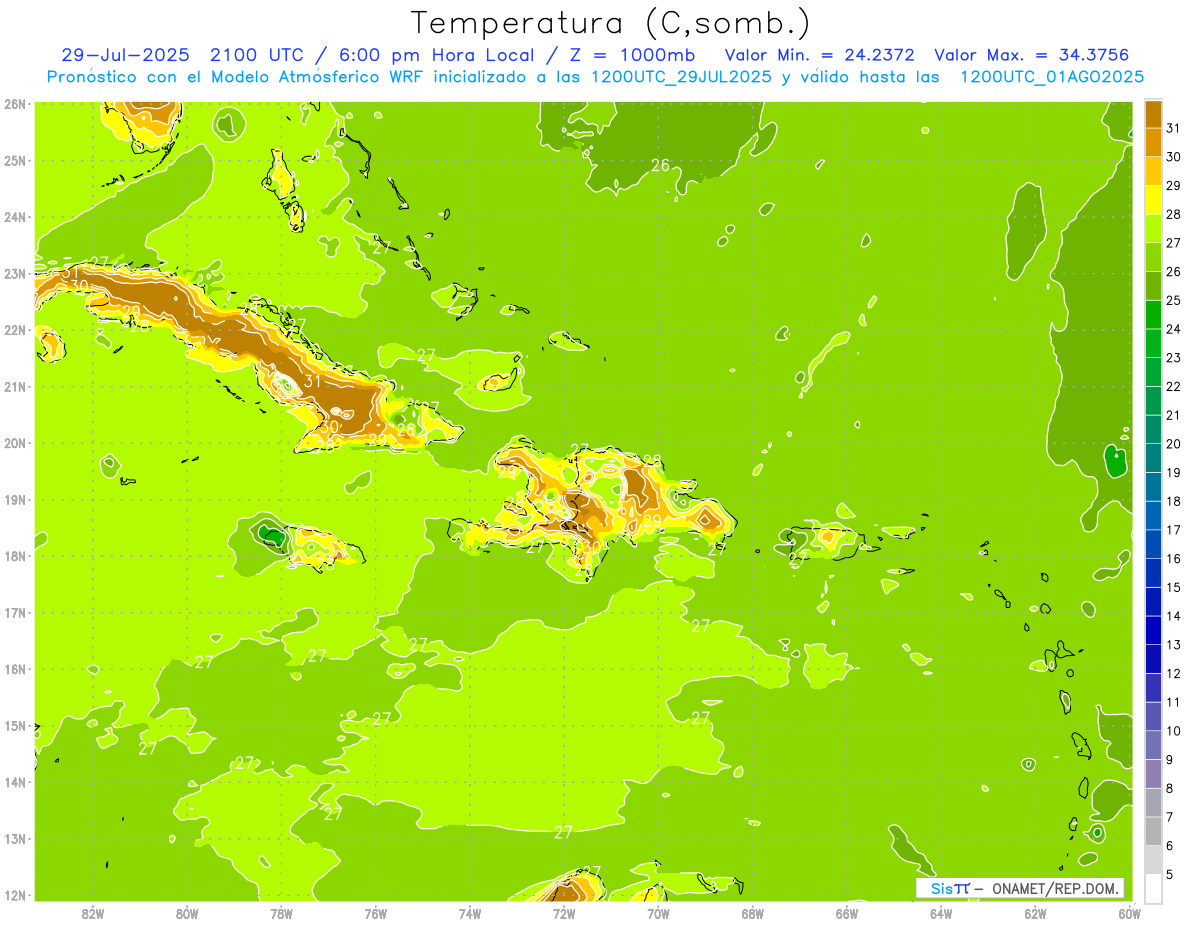
Task: Pick the blue legend band between 14 and 15
Action: 1154,602
